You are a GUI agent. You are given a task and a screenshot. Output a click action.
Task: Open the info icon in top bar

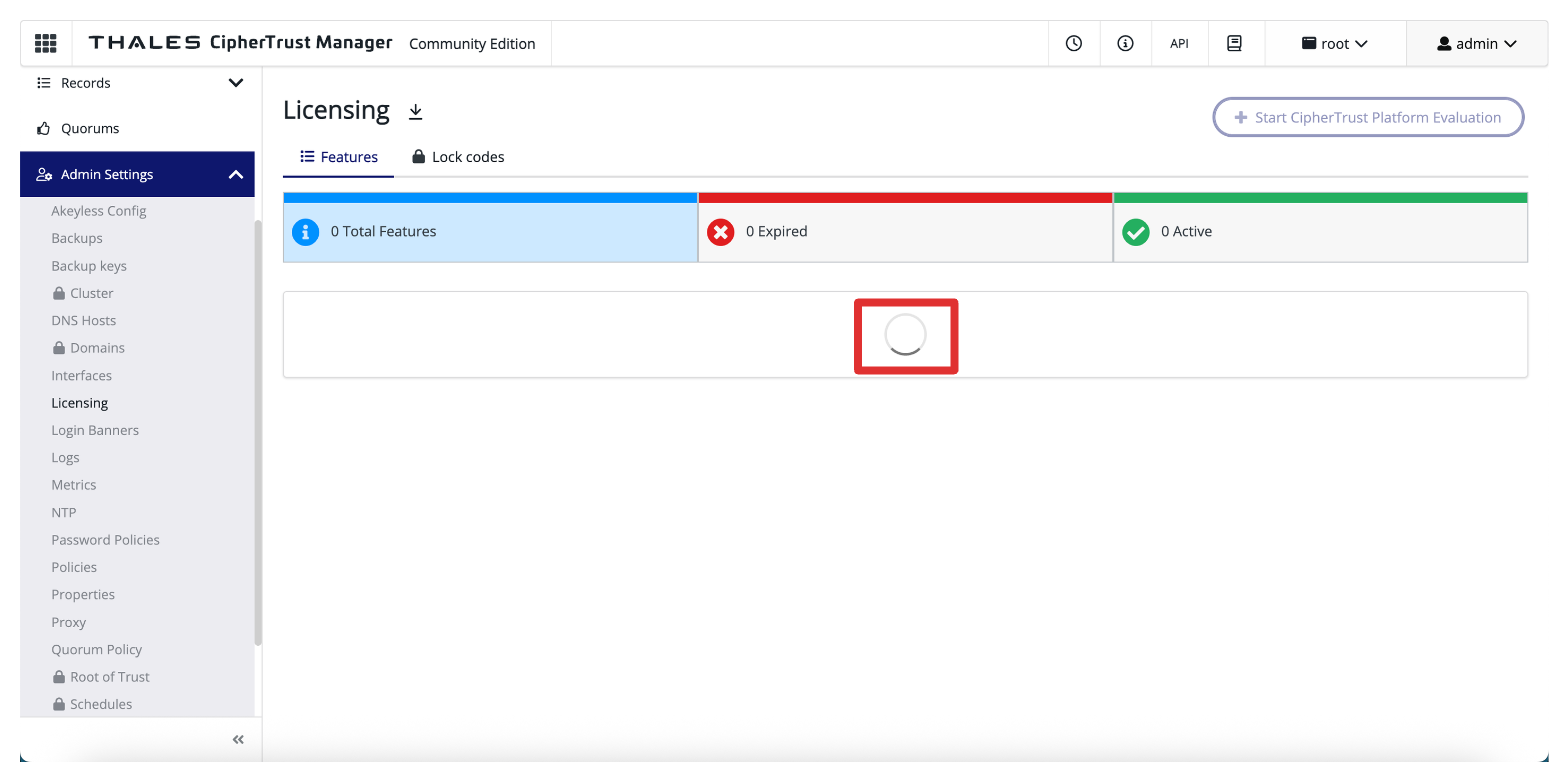[1125, 44]
